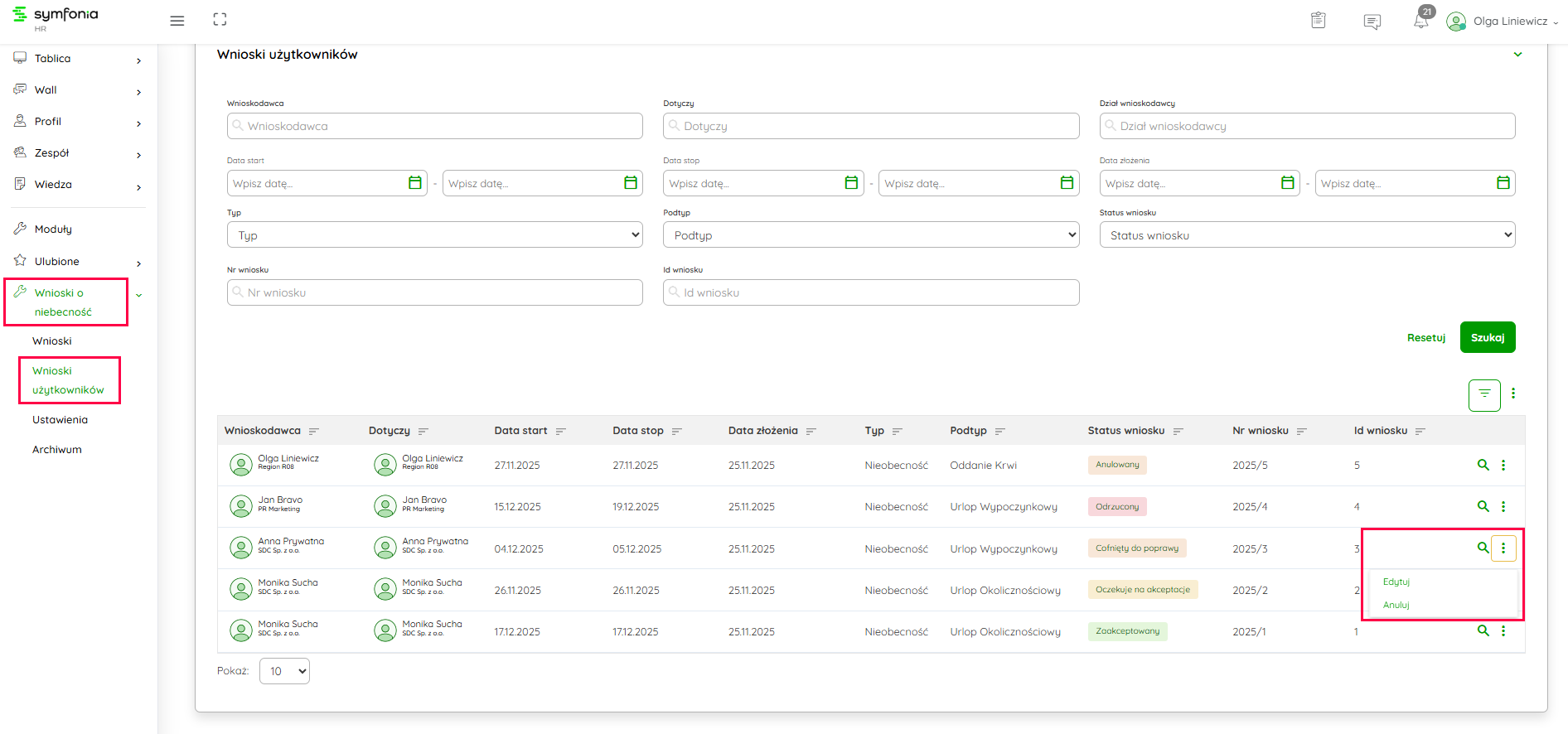Open calendar picker for first Data start field
1568x734 pixels.
coord(415,183)
